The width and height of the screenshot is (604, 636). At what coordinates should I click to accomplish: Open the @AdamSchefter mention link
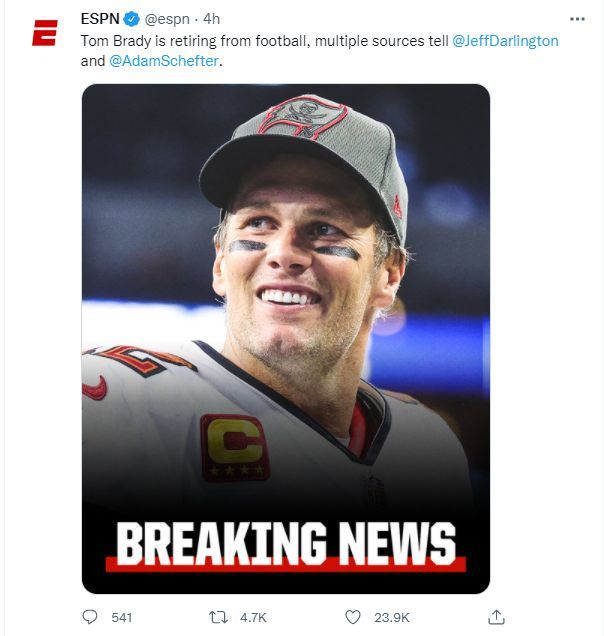tap(164, 61)
